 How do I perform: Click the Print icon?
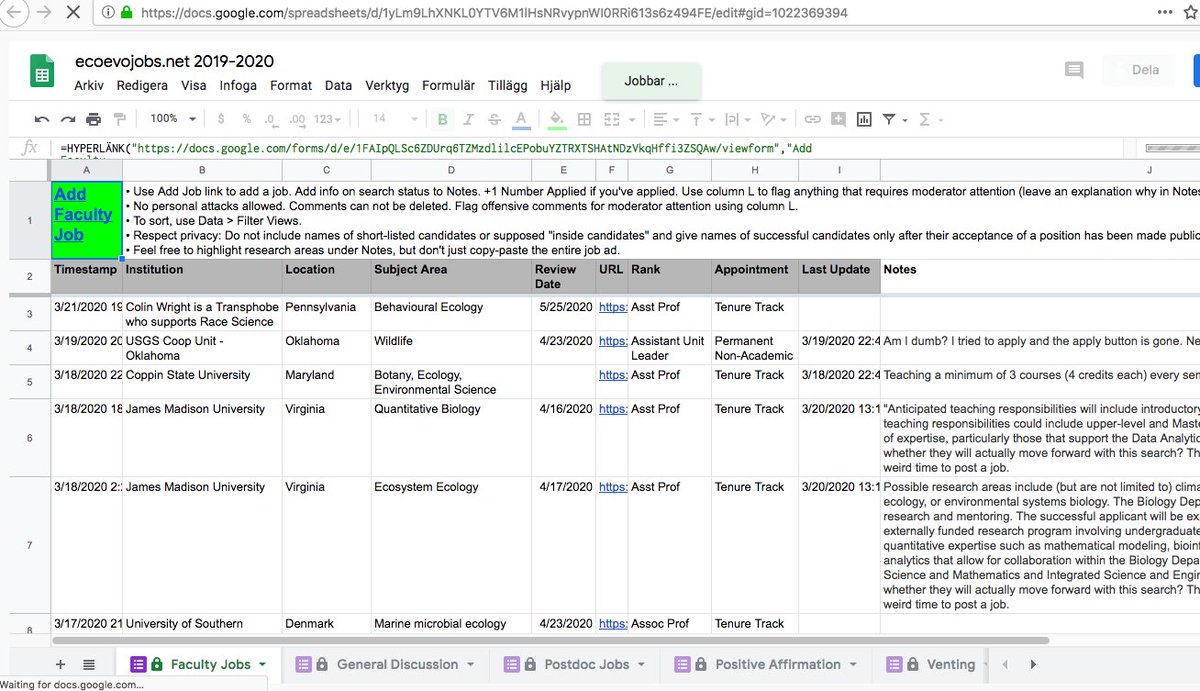93,119
